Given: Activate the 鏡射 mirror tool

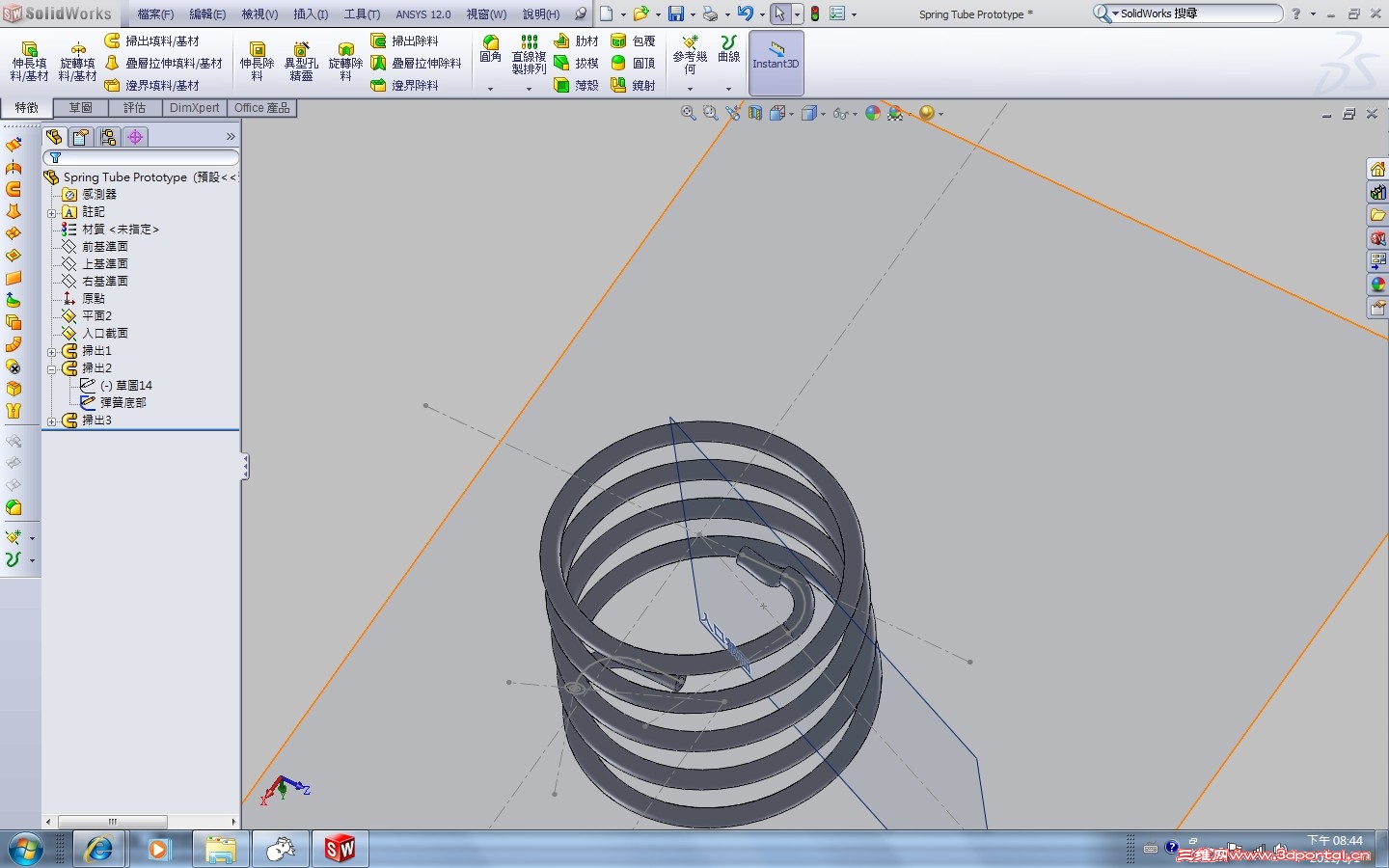Looking at the screenshot, I should click(x=634, y=85).
